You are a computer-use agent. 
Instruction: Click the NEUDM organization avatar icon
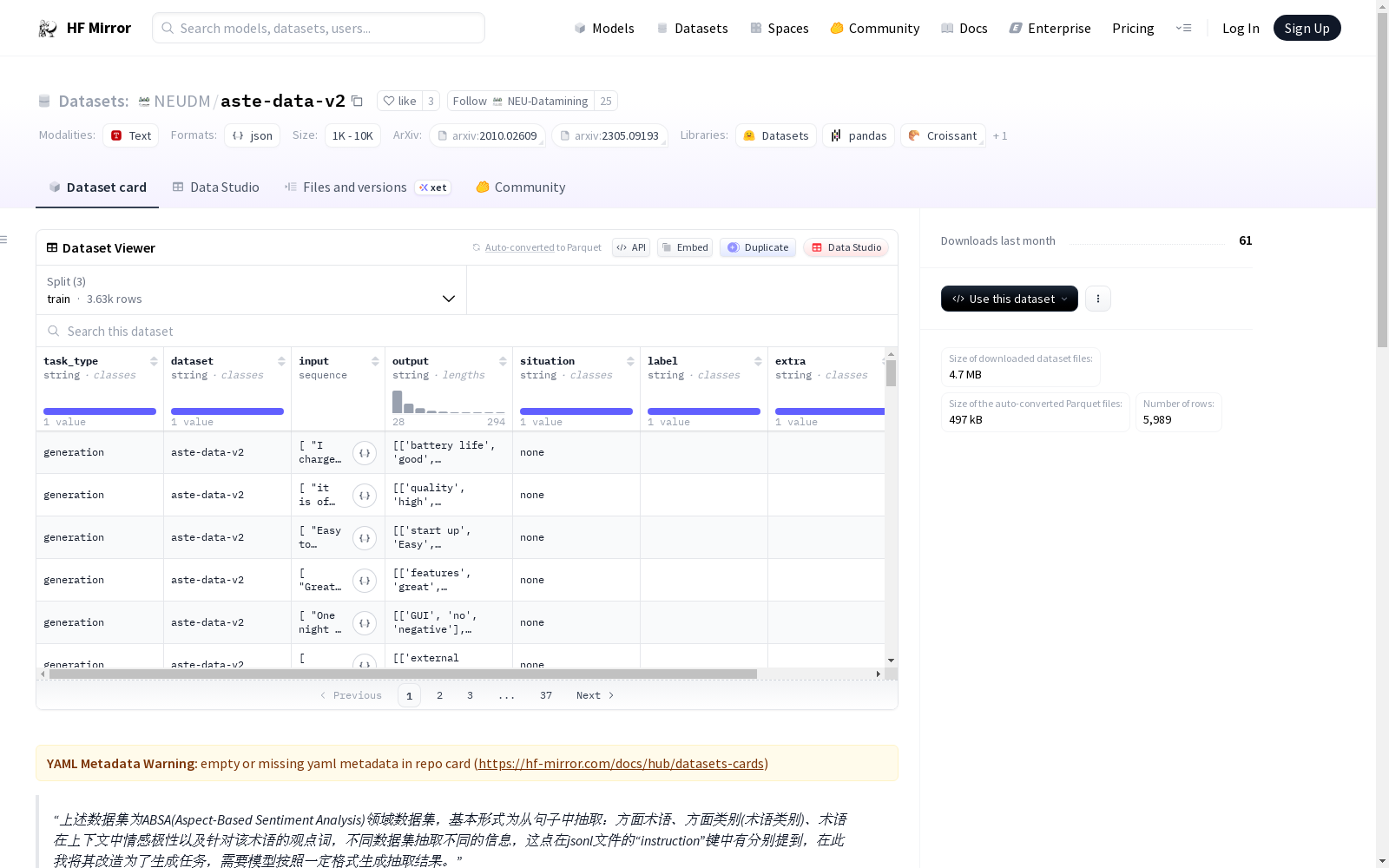pos(144,102)
